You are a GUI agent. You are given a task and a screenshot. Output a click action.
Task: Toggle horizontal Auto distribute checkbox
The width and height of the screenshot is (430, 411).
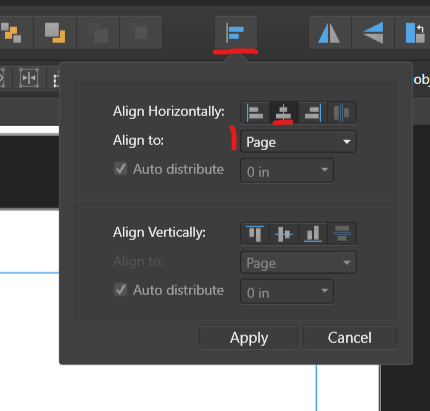[120, 169]
